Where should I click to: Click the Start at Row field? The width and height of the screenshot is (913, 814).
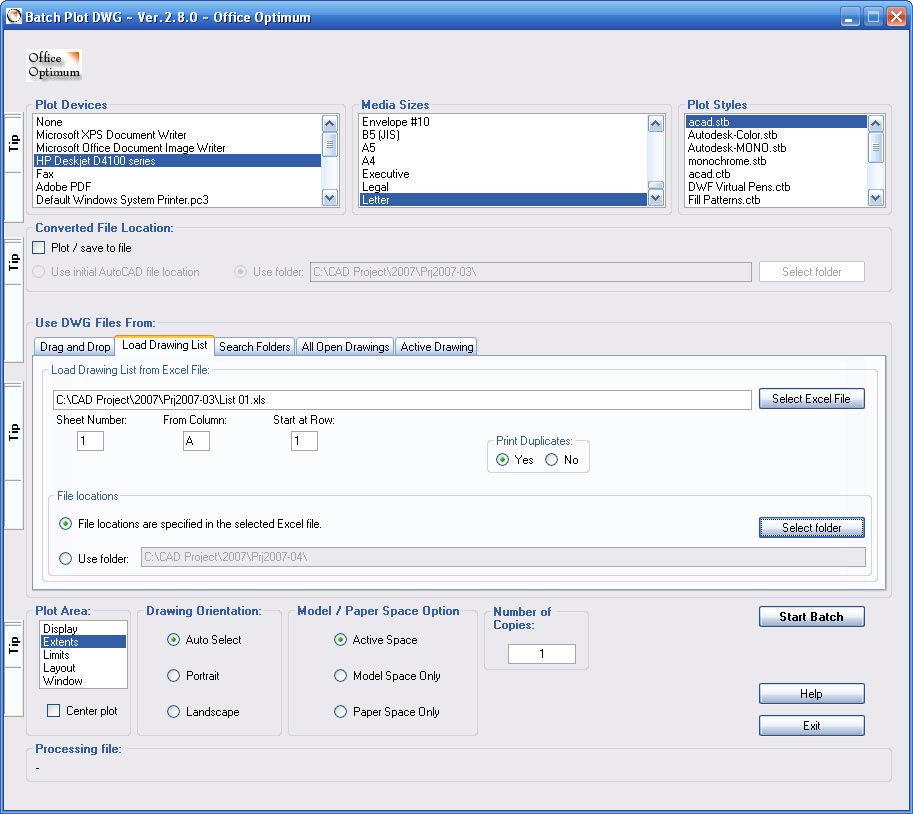(304, 441)
